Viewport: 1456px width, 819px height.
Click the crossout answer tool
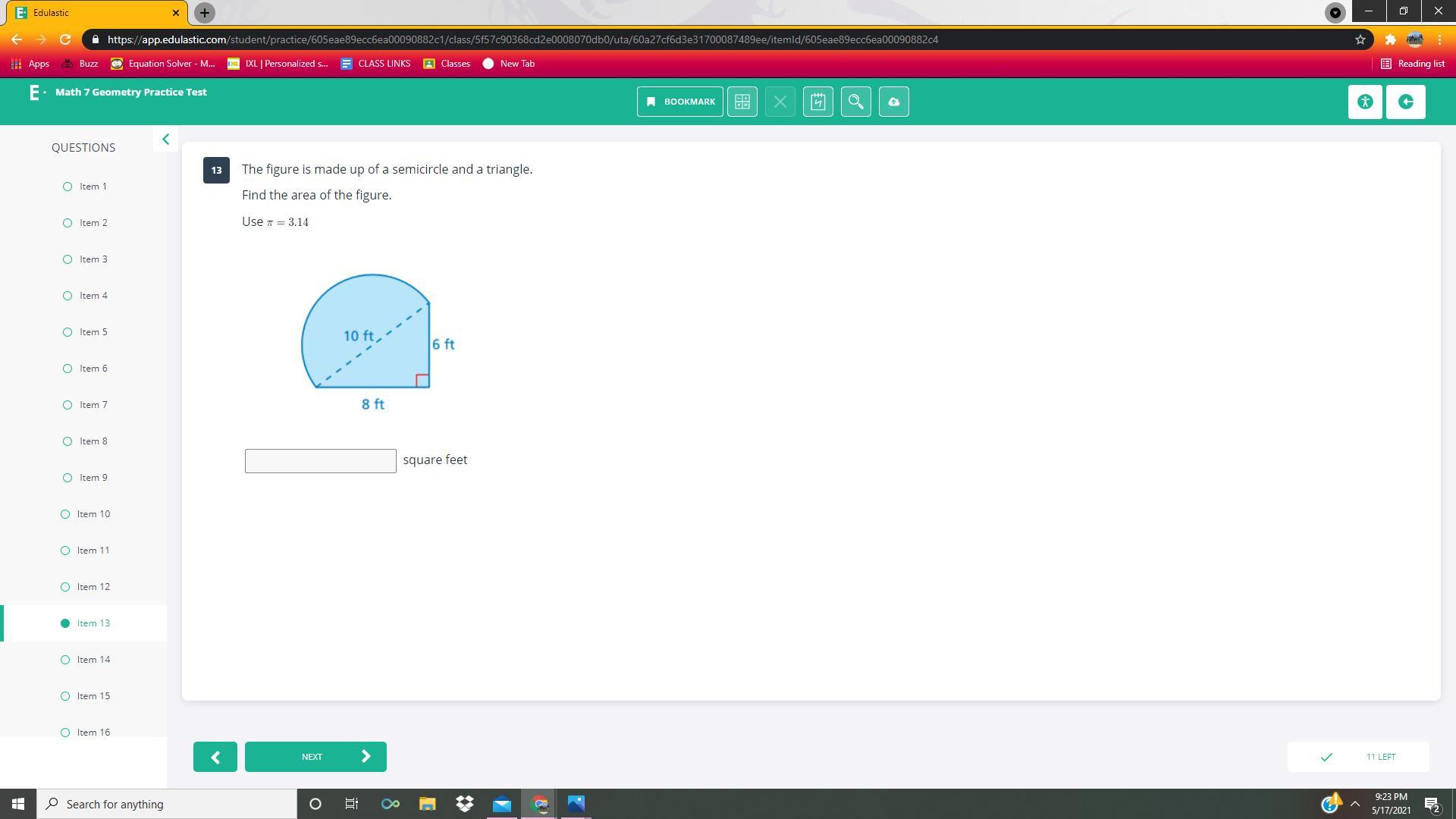point(780,102)
